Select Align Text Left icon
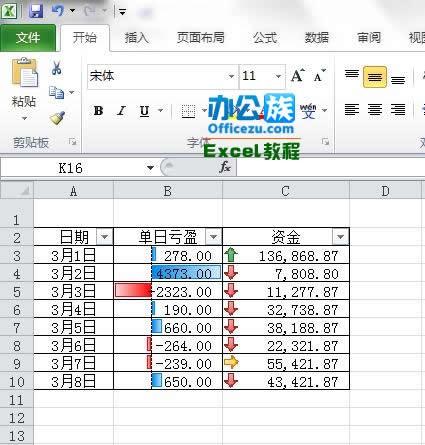 [352, 110]
